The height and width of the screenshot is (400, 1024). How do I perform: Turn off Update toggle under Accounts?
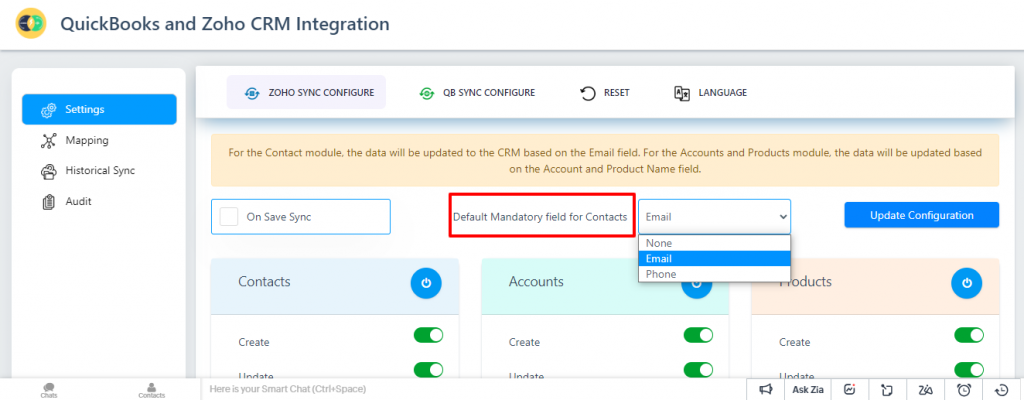pyautogui.click(x=699, y=370)
